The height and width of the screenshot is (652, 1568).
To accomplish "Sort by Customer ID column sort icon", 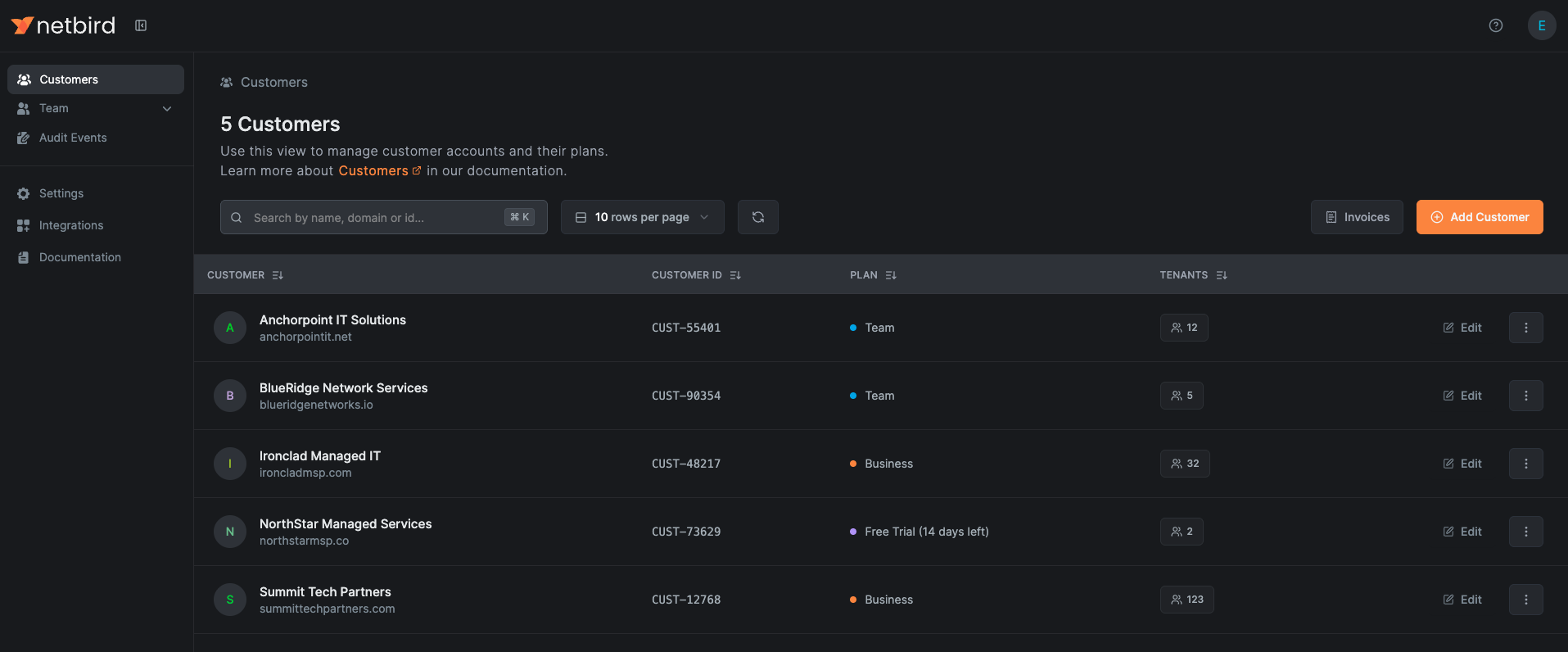I will [x=735, y=275].
